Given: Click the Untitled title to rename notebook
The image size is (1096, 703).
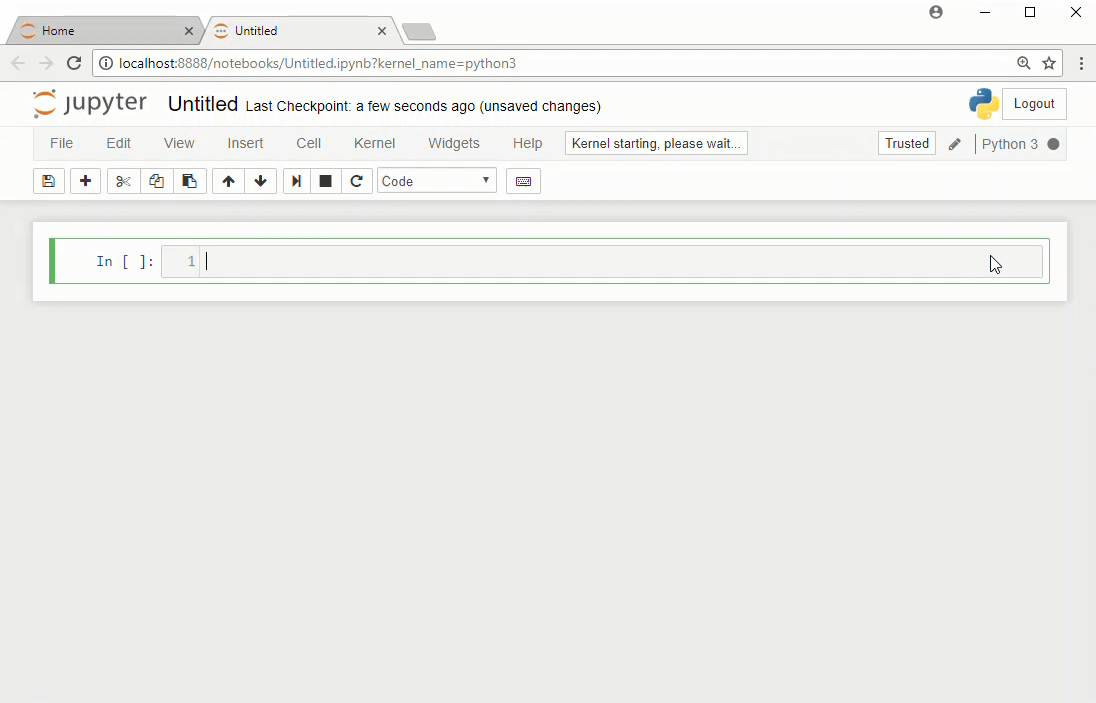Looking at the screenshot, I should pyautogui.click(x=202, y=104).
